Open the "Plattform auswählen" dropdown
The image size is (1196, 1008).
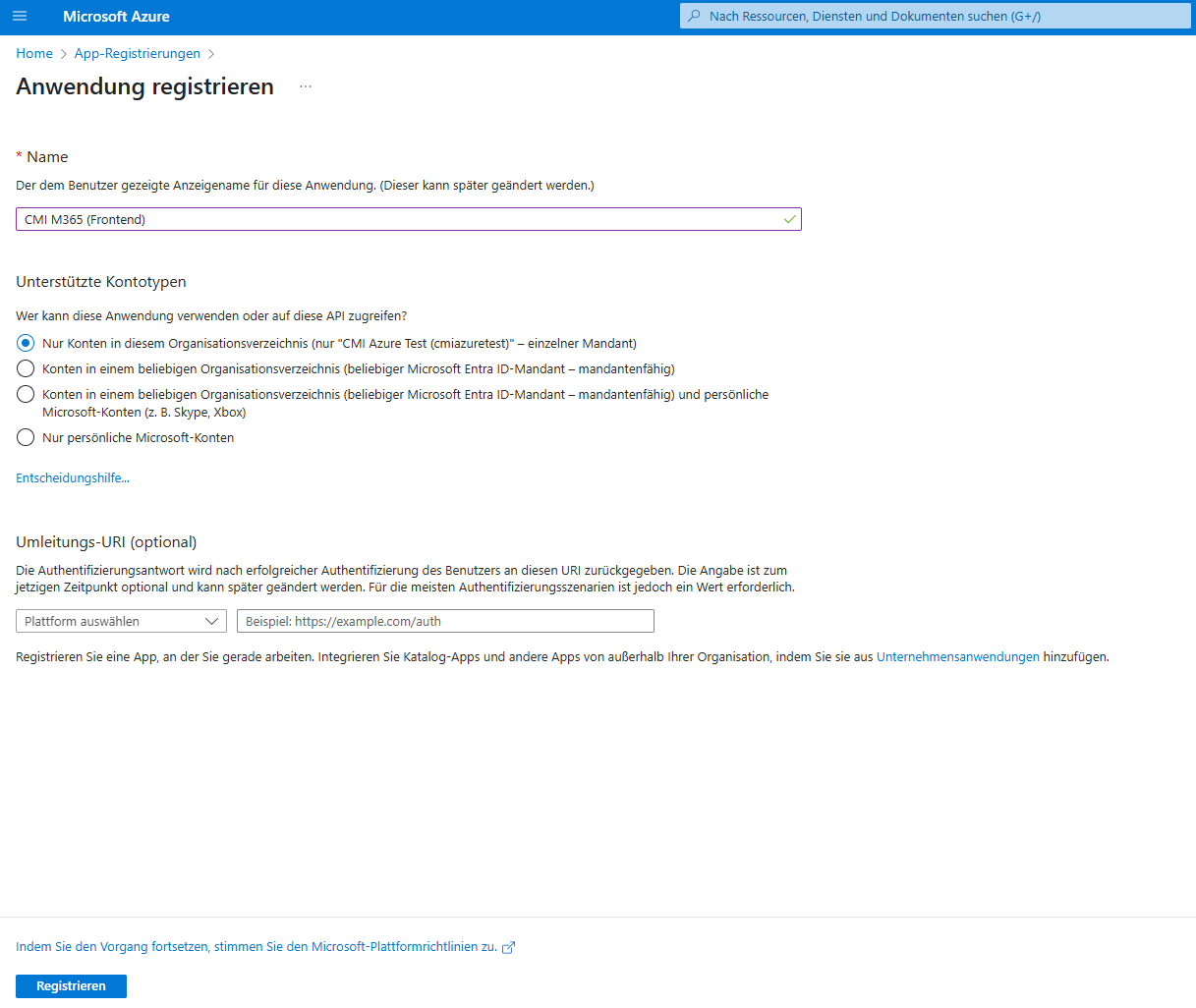[x=120, y=621]
